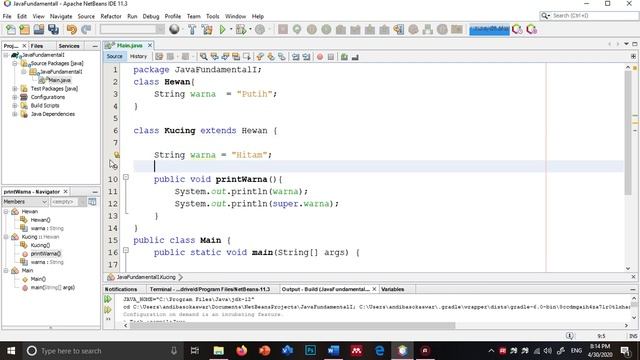This screenshot has height=360, width=640.
Task: Click the Search field
Action: 589,16
